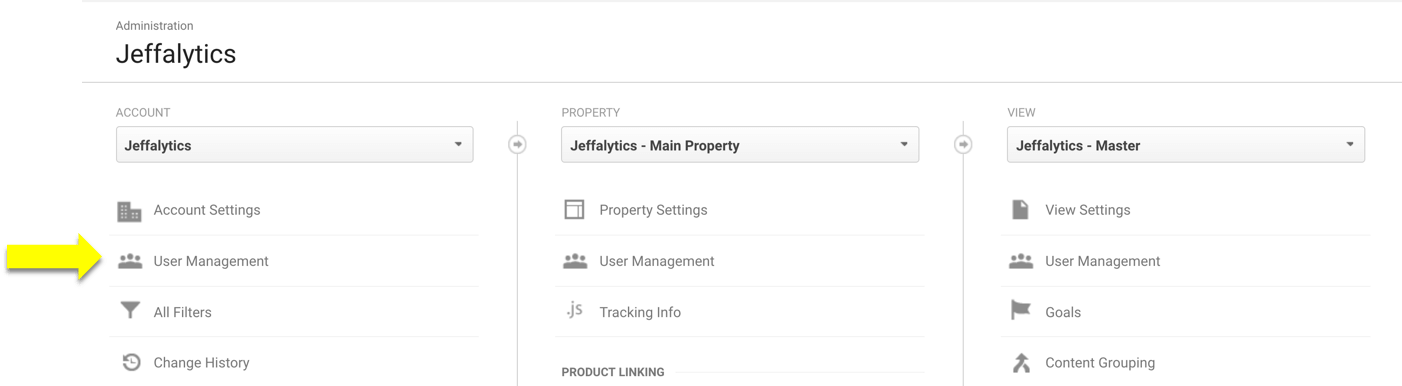Viewport: 1402px width, 386px height.
Task: Open the Jeffalytics - Master view dropdown
Action: (x=1186, y=145)
